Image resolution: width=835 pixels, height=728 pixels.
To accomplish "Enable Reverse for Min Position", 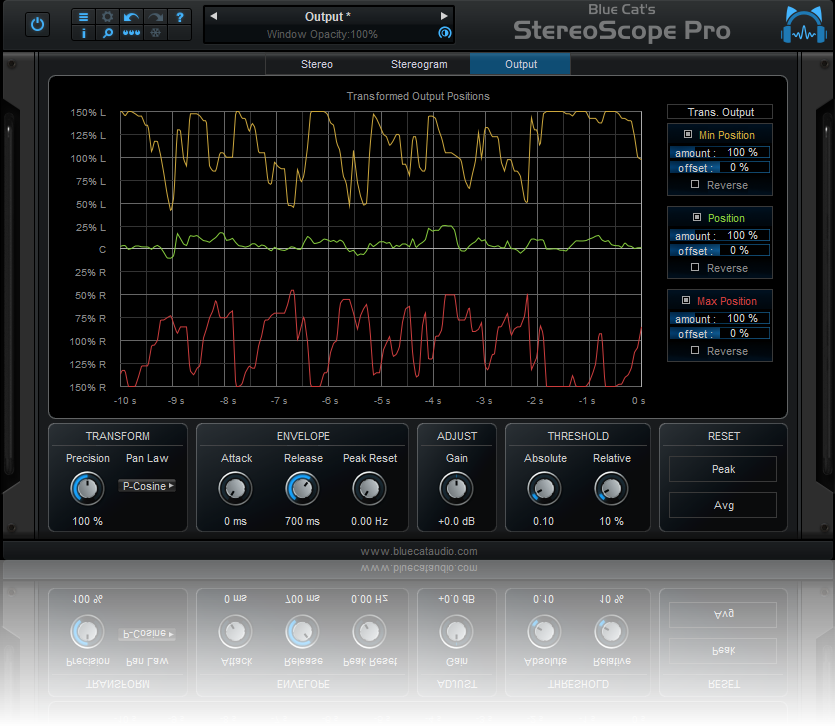I will (x=695, y=184).
